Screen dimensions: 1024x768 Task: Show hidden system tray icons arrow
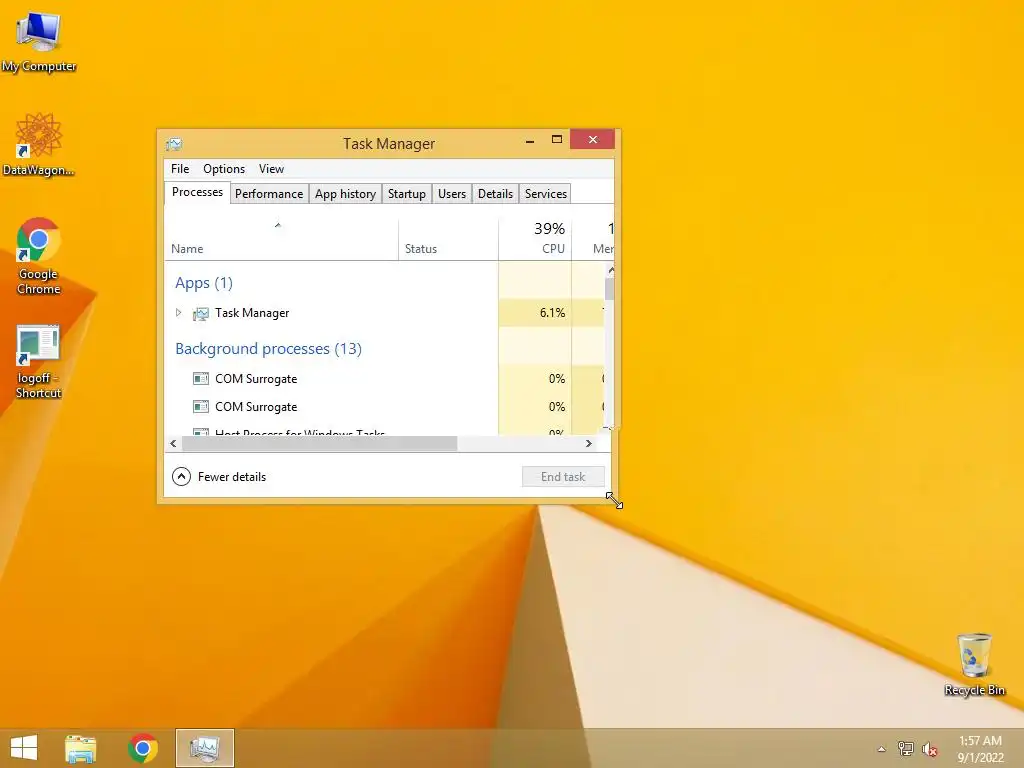tap(882, 749)
